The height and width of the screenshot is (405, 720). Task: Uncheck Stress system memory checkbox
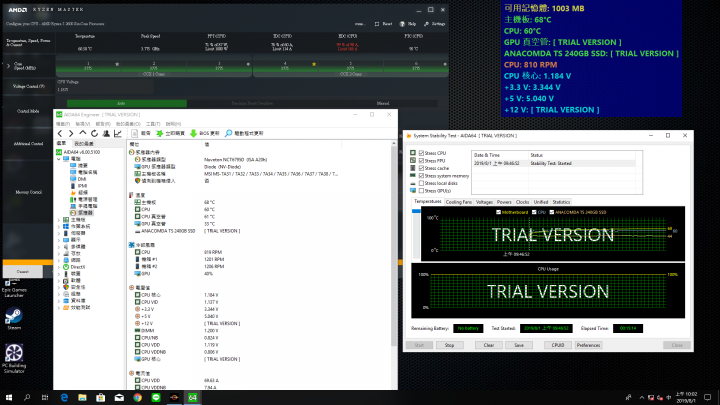point(421,176)
